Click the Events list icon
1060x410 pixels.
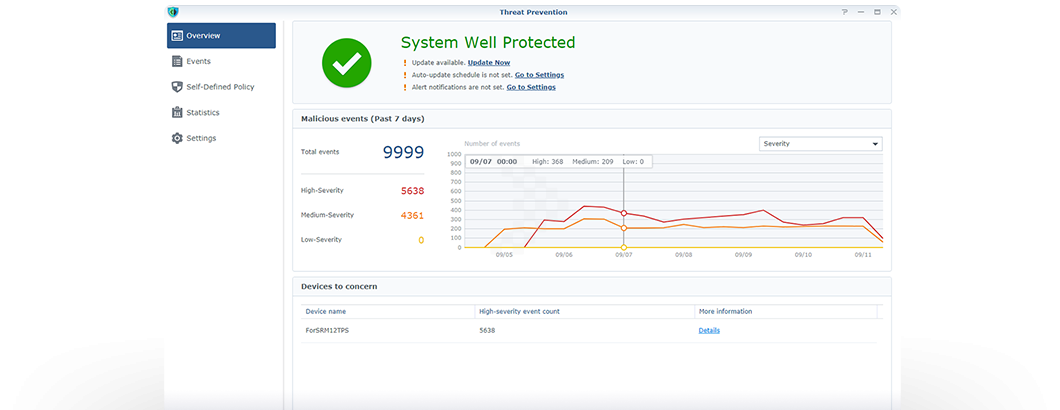click(x=177, y=62)
